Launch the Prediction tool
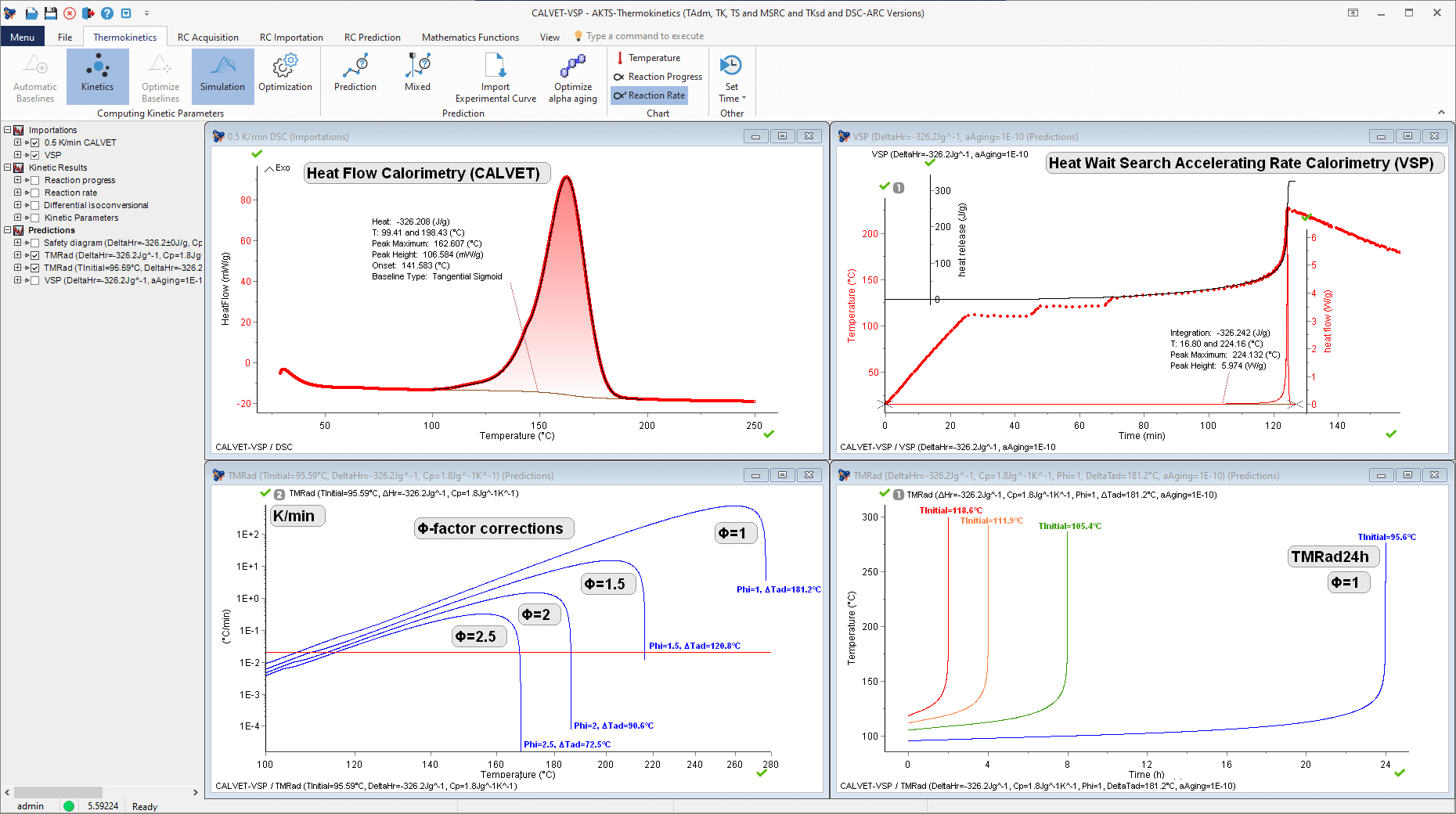The width and height of the screenshot is (1456, 814). (x=355, y=76)
